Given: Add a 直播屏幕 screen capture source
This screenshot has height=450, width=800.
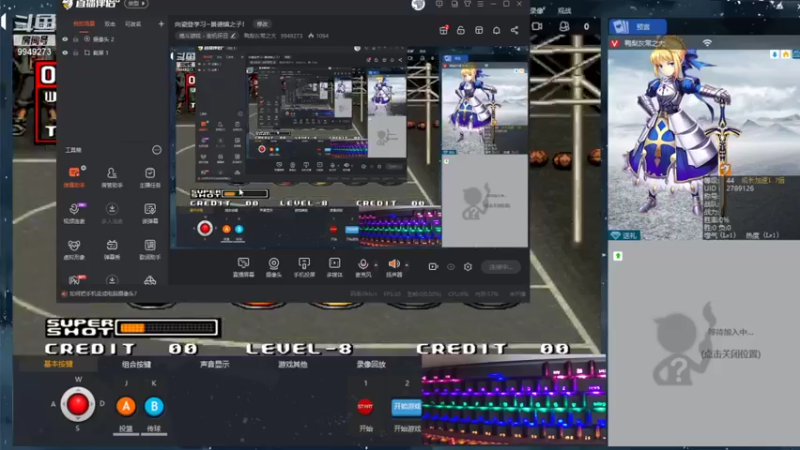Looking at the screenshot, I should tap(243, 267).
